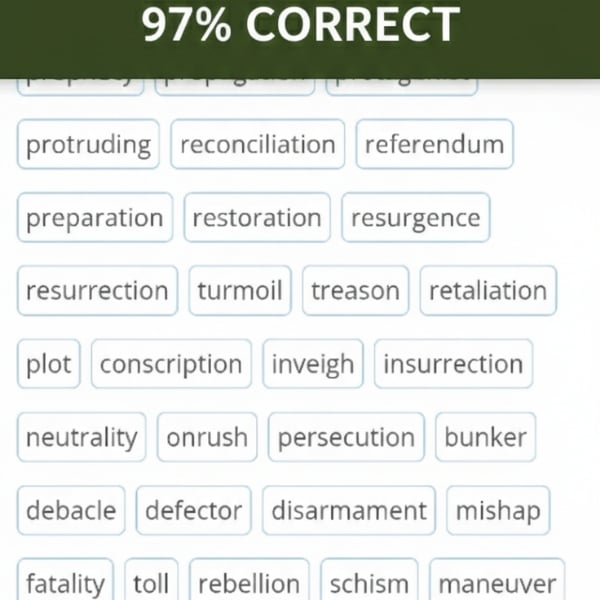This screenshot has height=600, width=600.
Task: Select the 'conscription' word chip
Action: pos(171,364)
